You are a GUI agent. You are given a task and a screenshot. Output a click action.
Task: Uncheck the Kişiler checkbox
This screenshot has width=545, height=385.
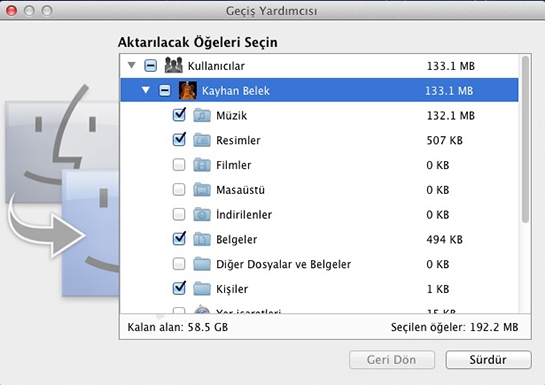tap(179, 288)
